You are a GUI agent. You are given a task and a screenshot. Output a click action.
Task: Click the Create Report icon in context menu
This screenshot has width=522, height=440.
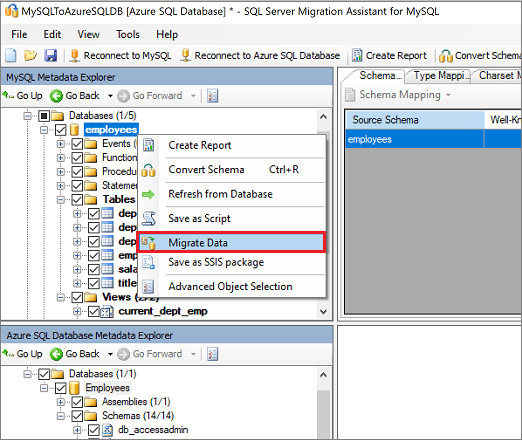tap(149, 145)
